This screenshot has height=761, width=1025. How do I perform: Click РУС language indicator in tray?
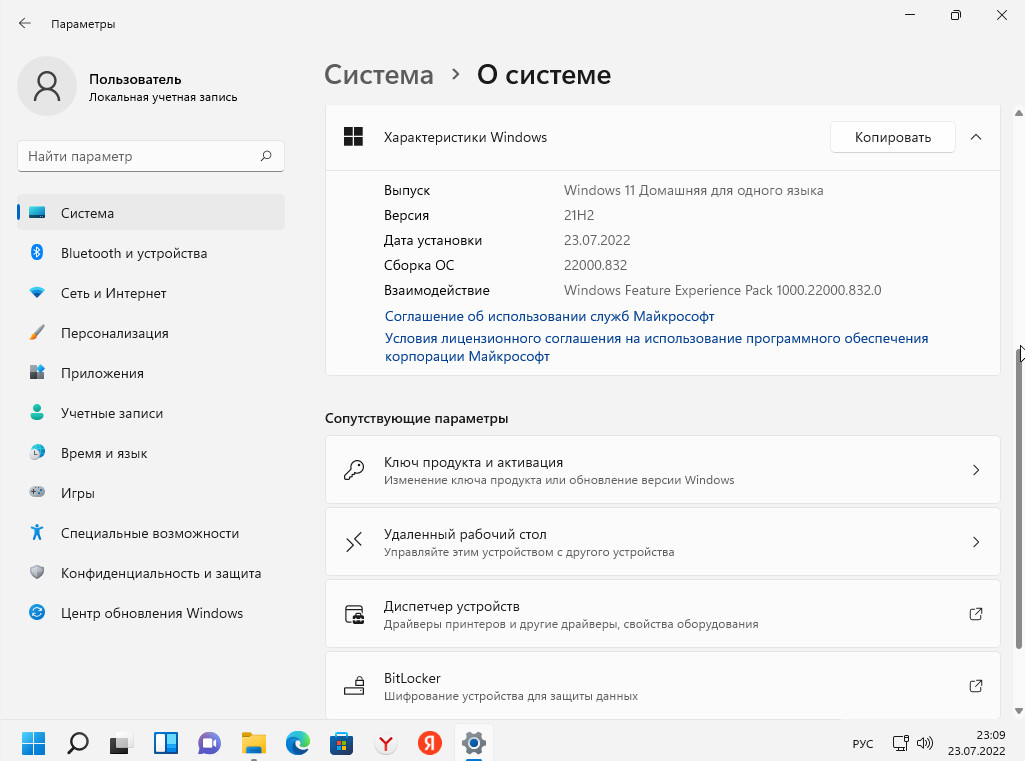(863, 743)
